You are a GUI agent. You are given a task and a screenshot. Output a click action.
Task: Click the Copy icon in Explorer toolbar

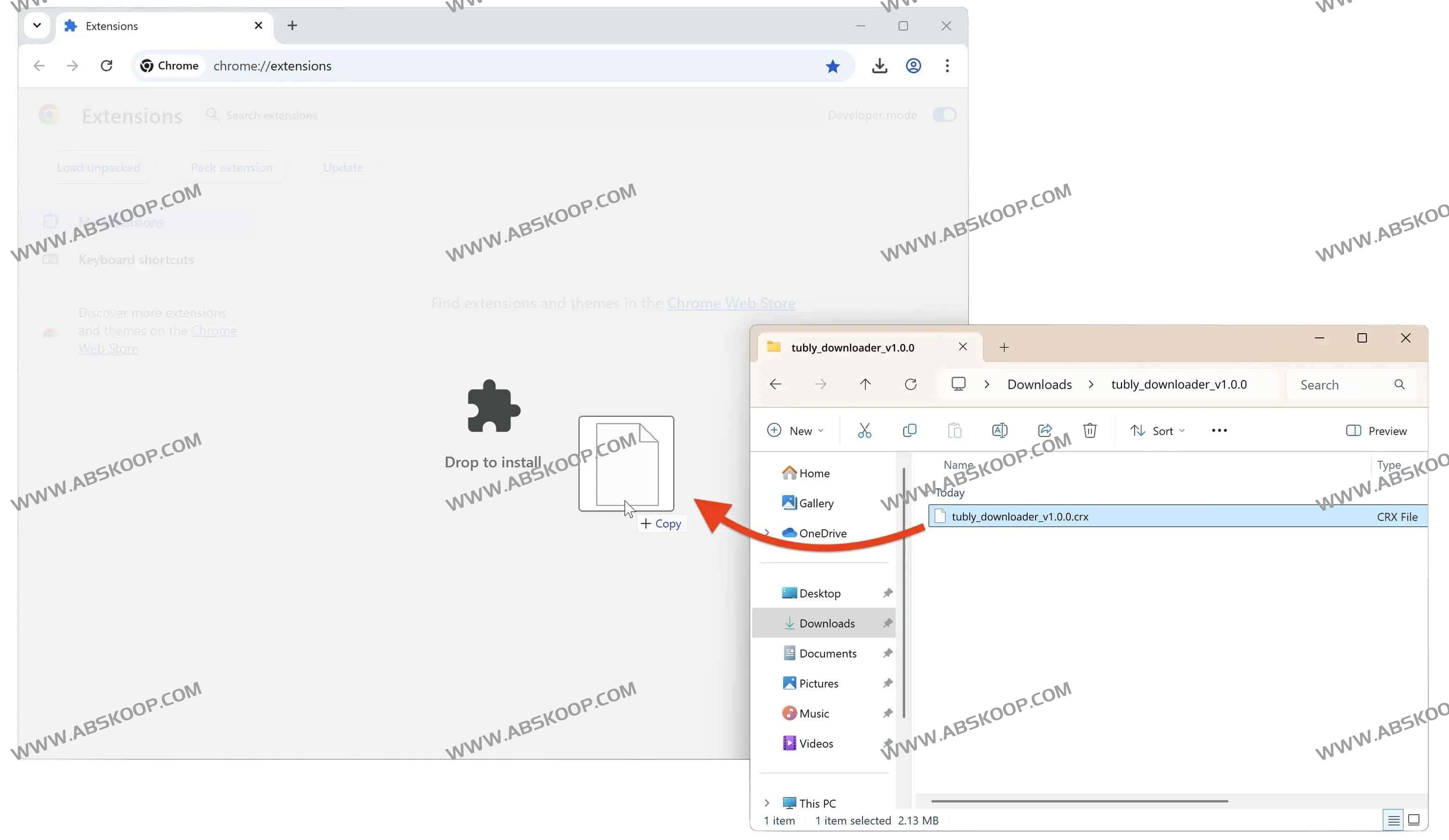tap(909, 431)
